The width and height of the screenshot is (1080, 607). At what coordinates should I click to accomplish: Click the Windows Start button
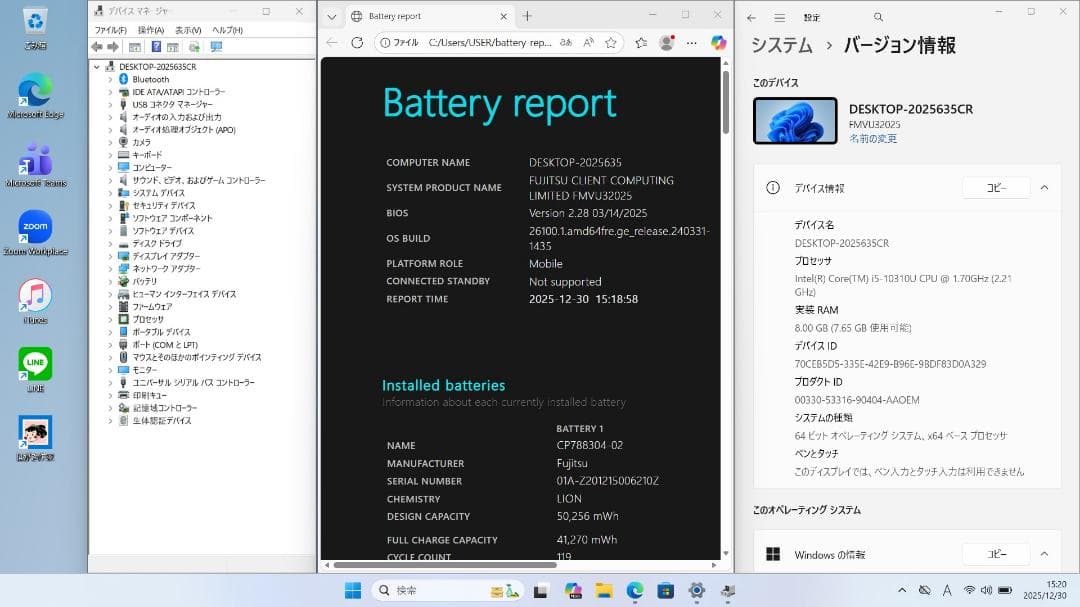(351, 589)
